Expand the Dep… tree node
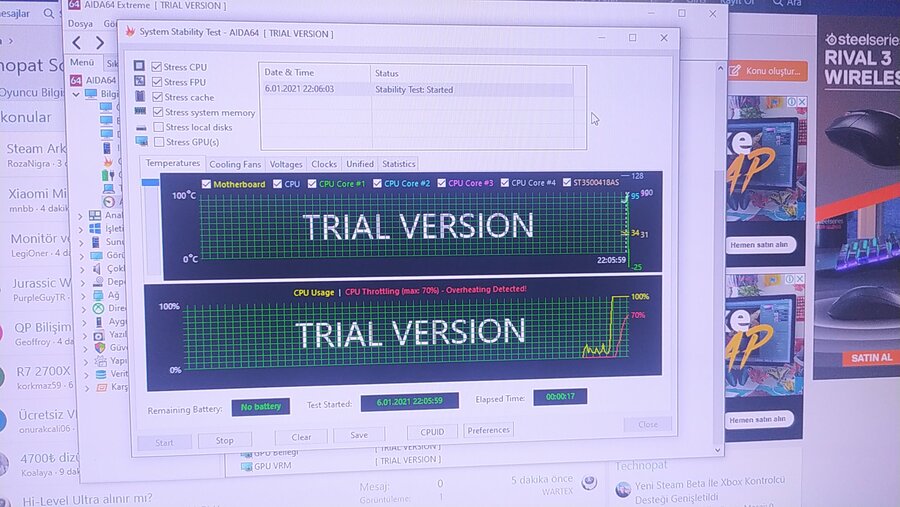Viewport: 900px width, 507px height. click(x=83, y=282)
